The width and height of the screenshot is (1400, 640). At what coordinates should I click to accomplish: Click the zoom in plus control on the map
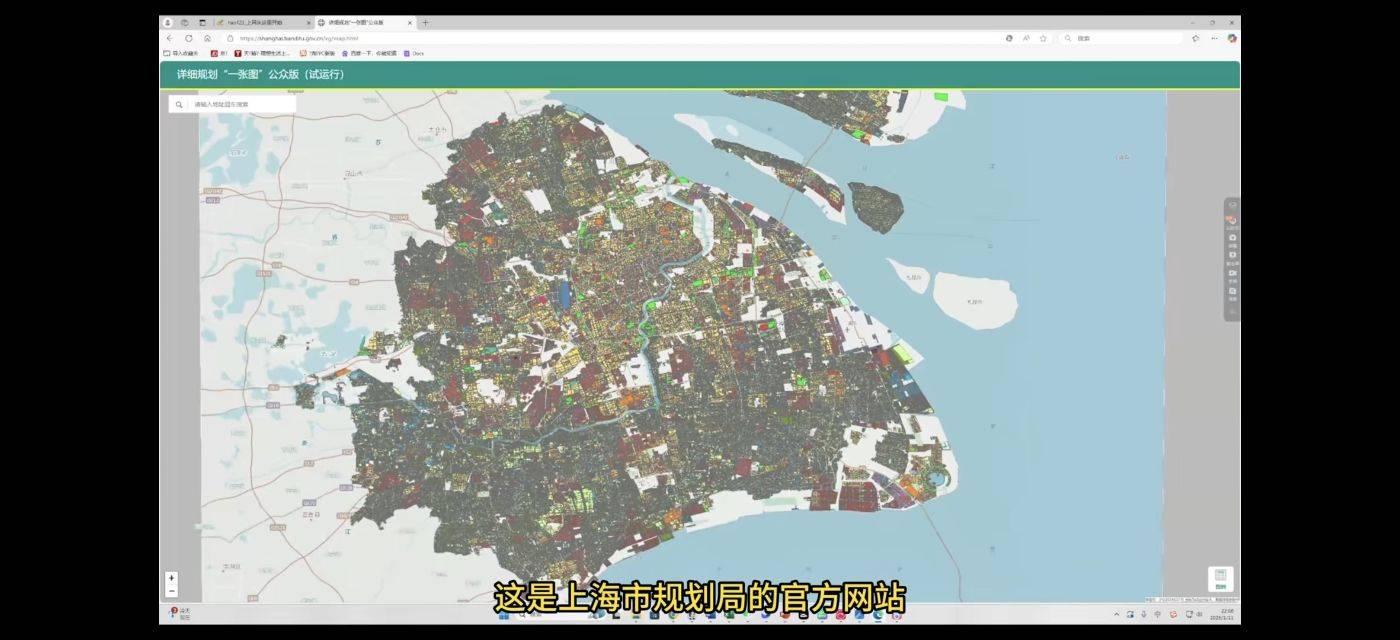[171, 577]
